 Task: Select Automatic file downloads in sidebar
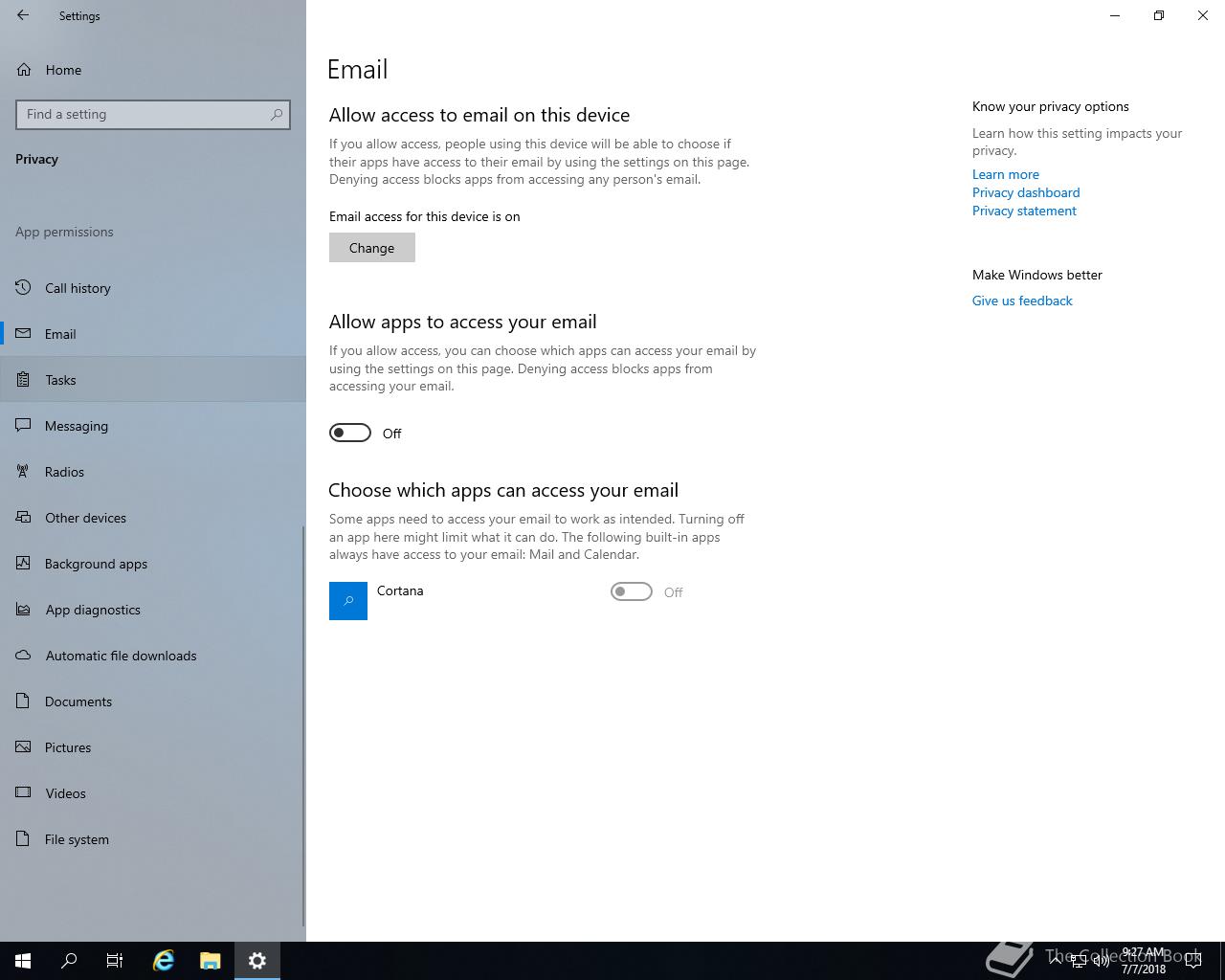[x=153, y=656]
